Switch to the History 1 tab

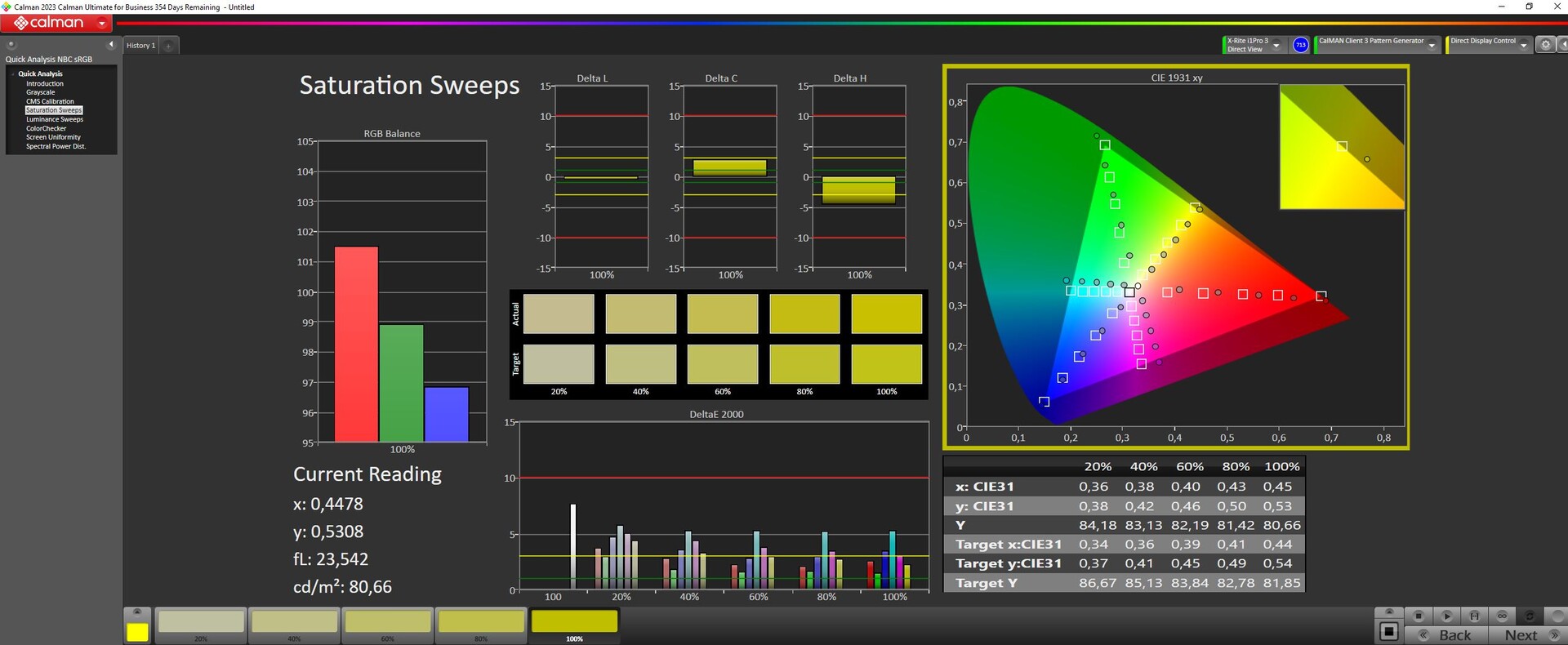tap(140, 46)
